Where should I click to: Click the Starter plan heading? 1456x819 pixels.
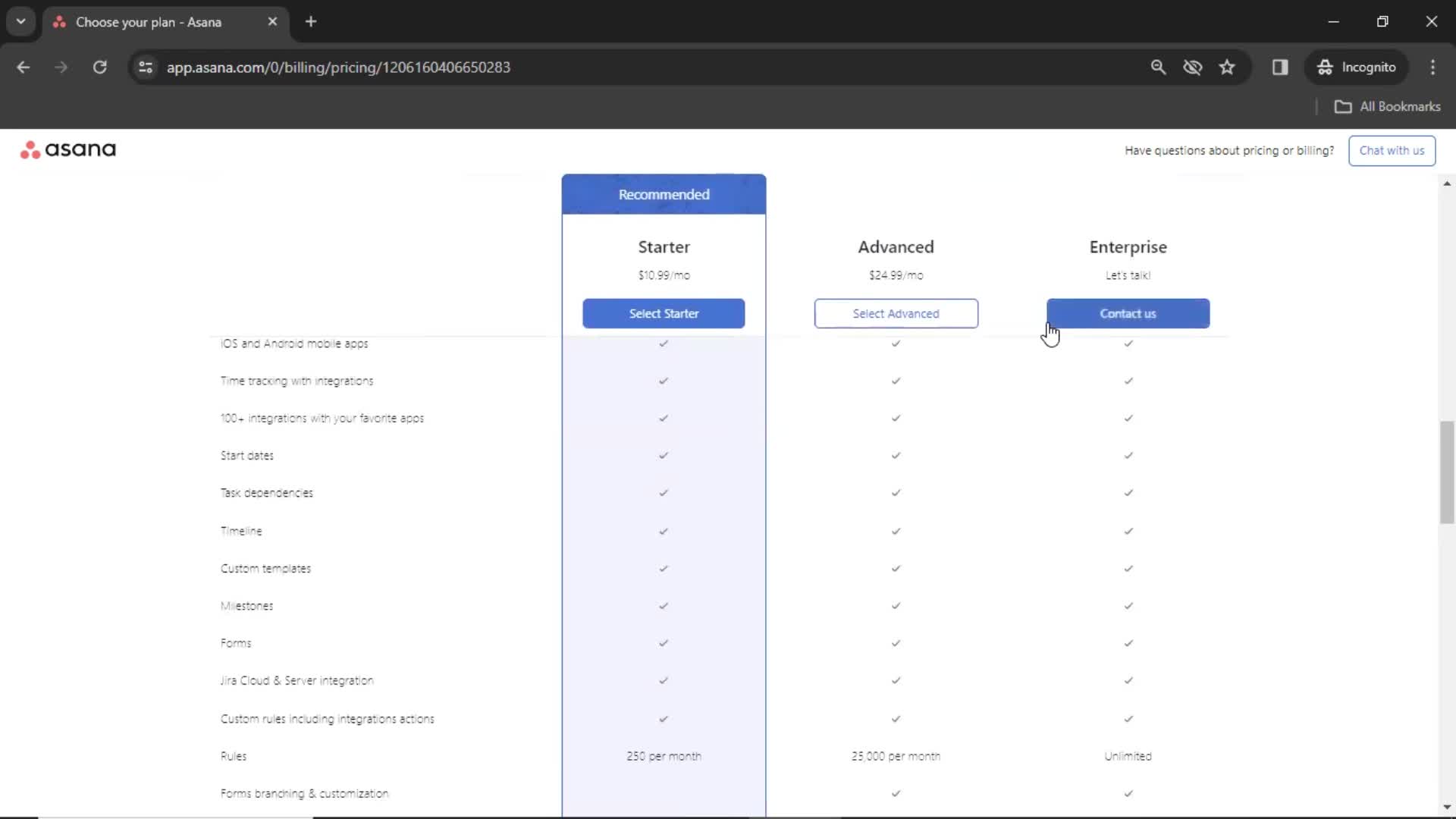(664, 247)
